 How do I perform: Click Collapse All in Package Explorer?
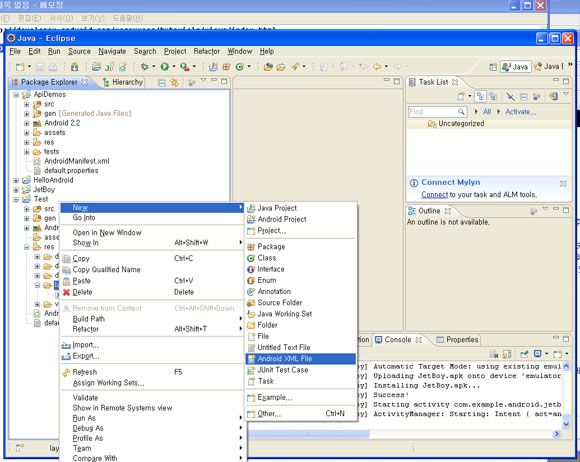(x=162, y=82)
